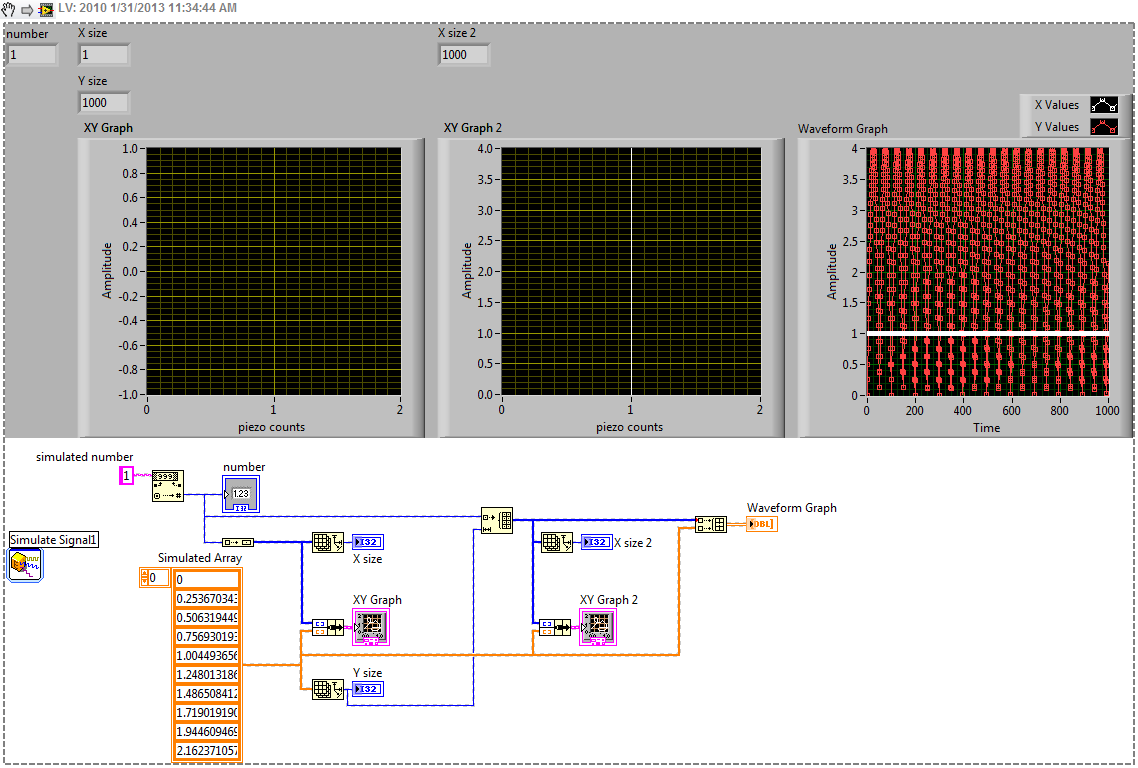The width and height of the screenshot is (1138, 768).
Task: Click the Y Values legend label
Action: coord(1057,127)
